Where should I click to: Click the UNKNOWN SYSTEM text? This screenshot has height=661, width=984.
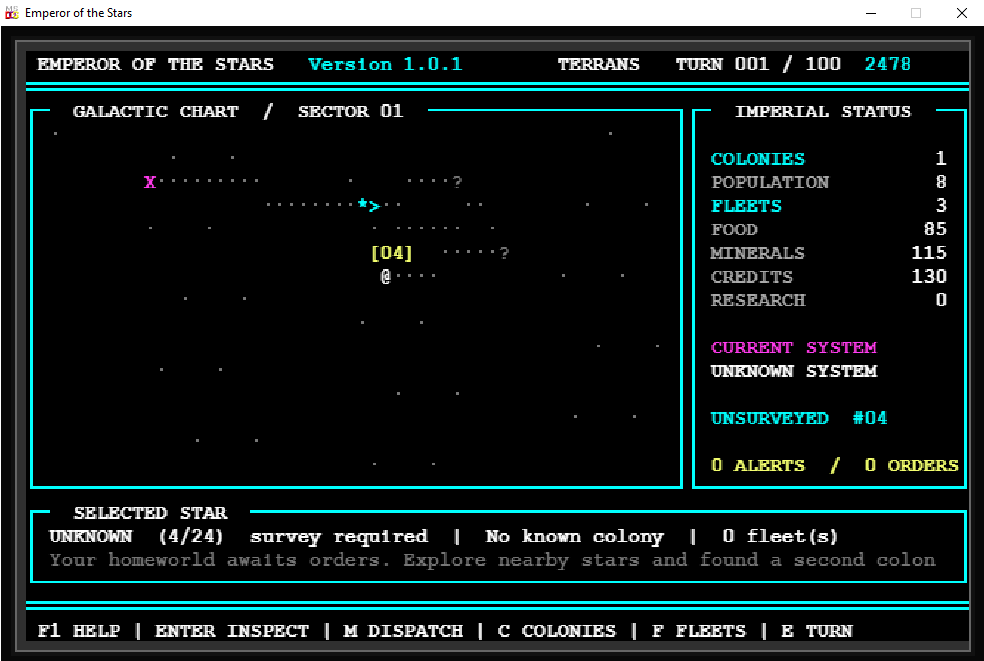pyautogui.click(x=793, y=371)
